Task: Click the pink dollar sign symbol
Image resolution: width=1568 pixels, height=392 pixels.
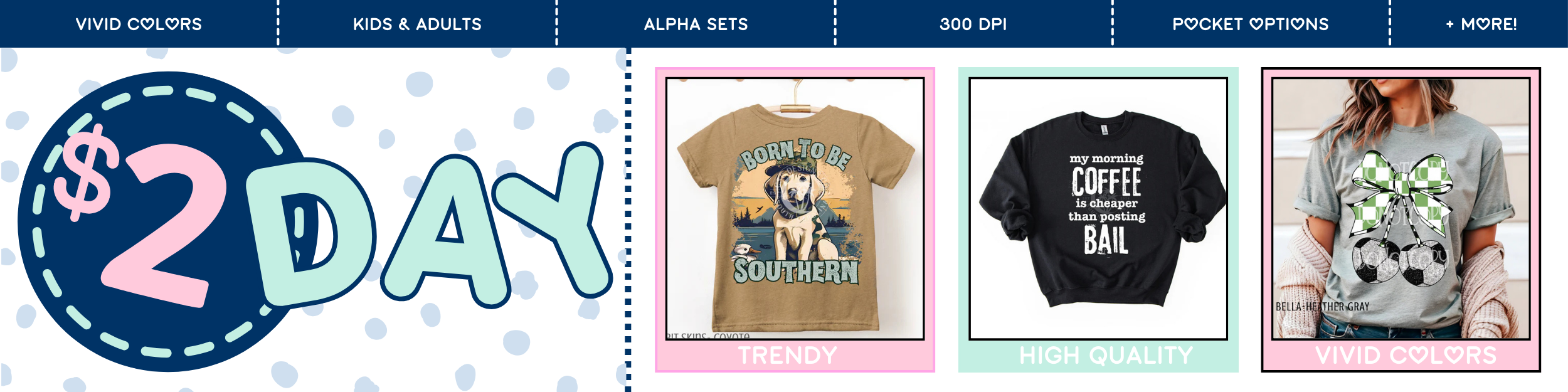Action: coord(86,172)
